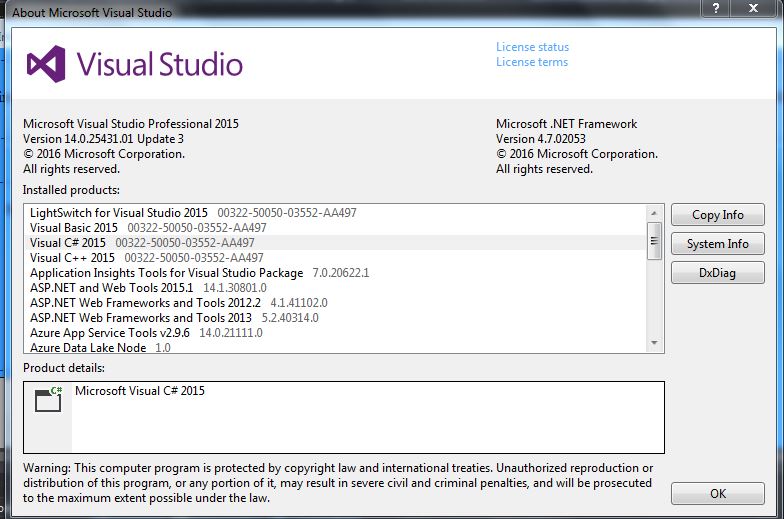Click the installed products scroll up arrow

pyautogui.click(x=654, y=213)
